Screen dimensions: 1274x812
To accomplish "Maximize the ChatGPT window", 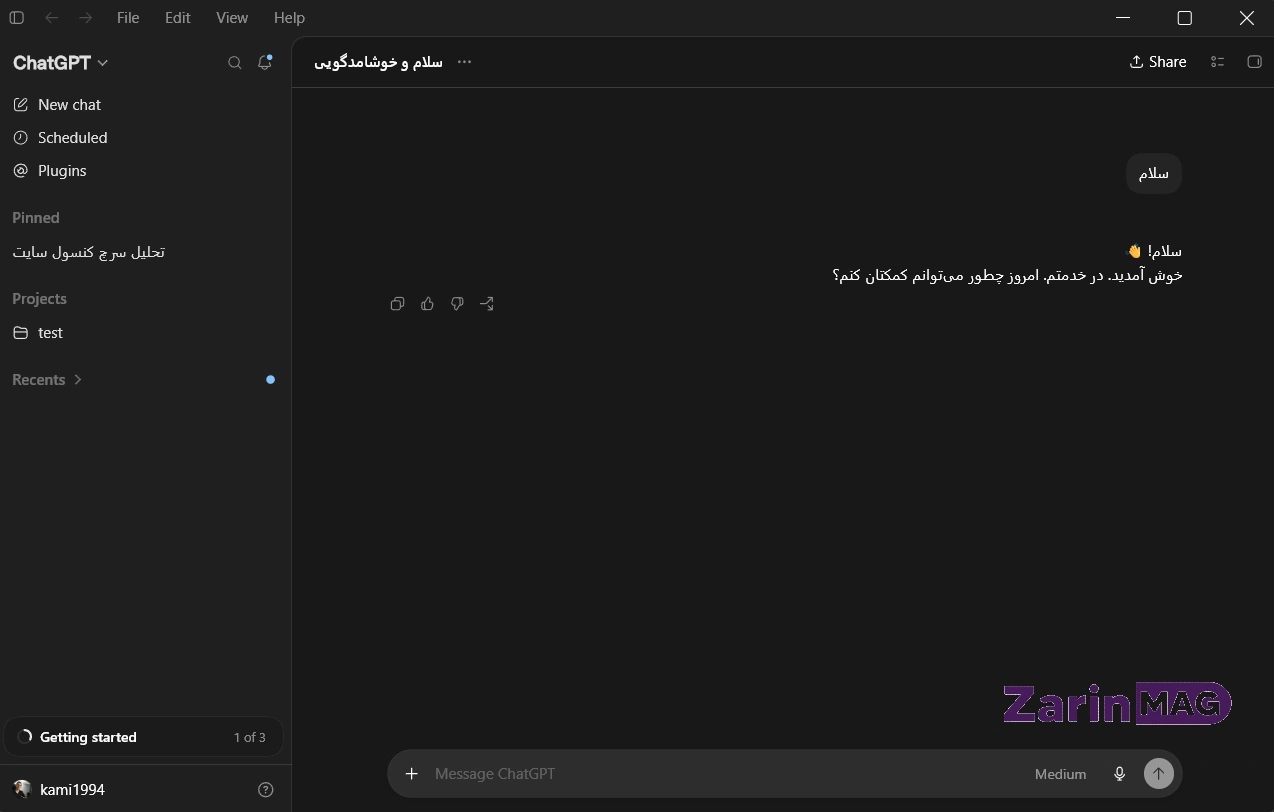I will (1185, 18).
